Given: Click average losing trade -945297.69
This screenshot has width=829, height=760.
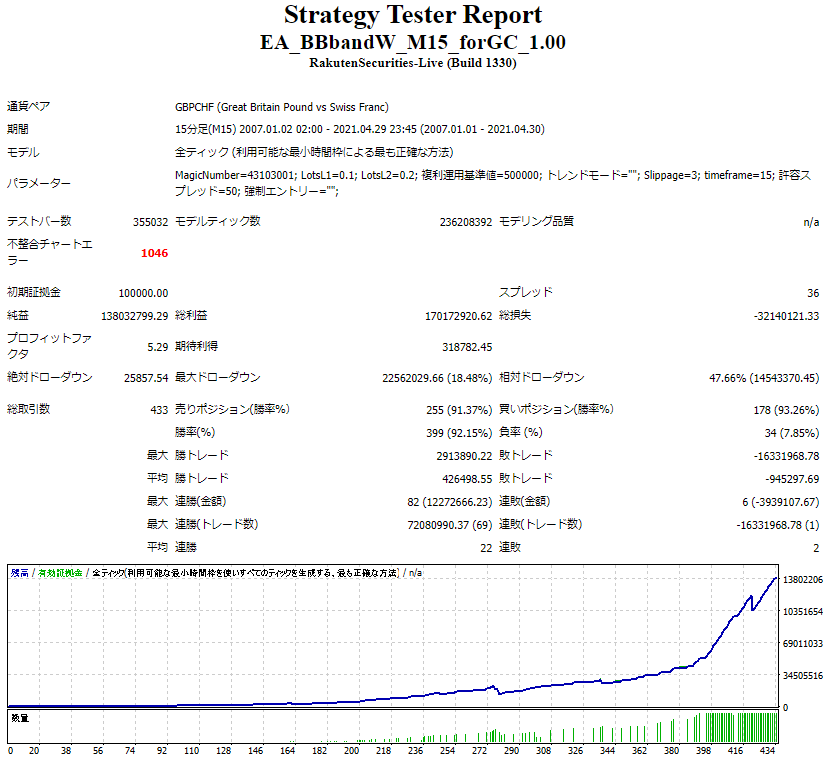Looking at the screenshot, I should point(792,479).
